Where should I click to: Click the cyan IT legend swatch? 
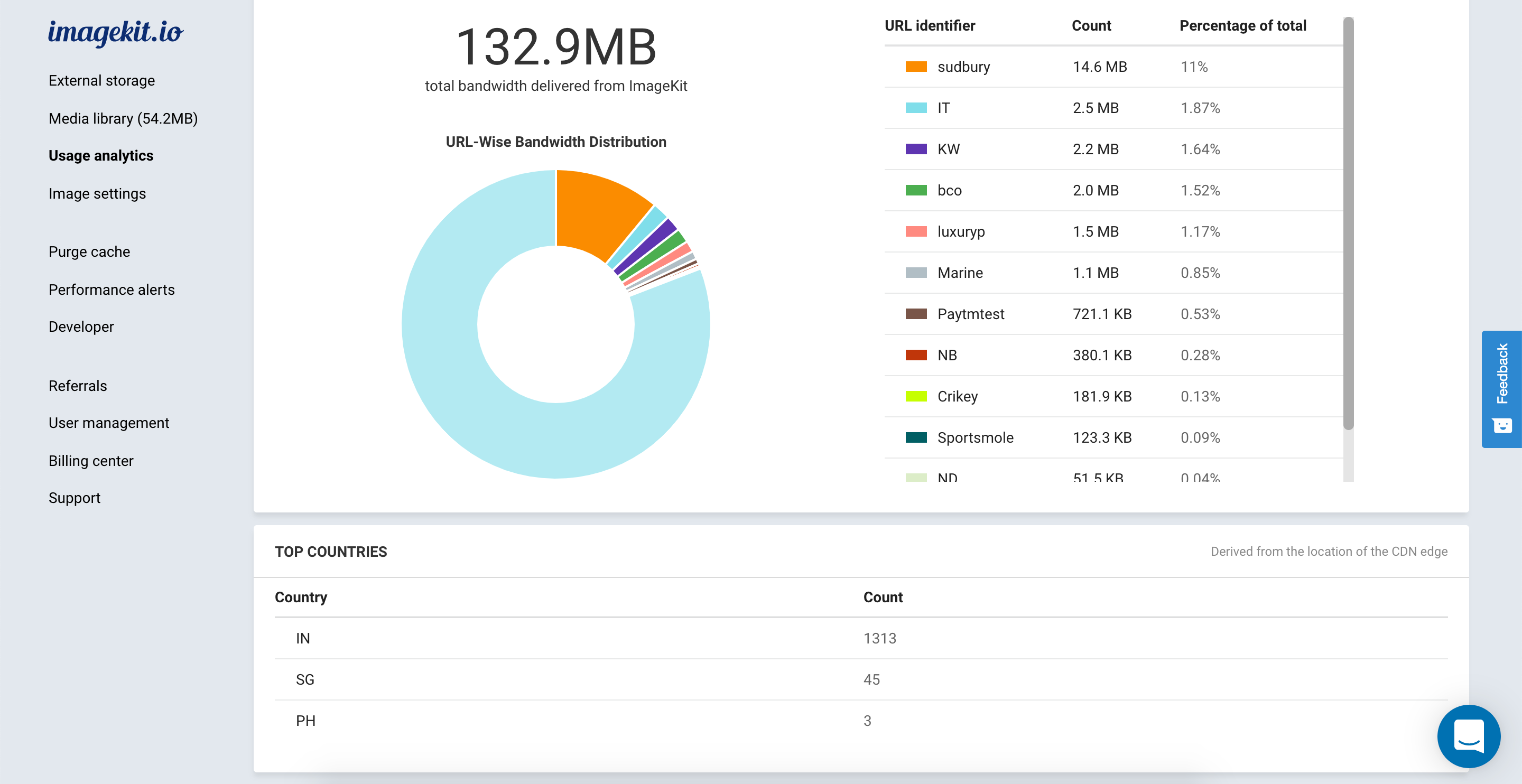[916, 108]
